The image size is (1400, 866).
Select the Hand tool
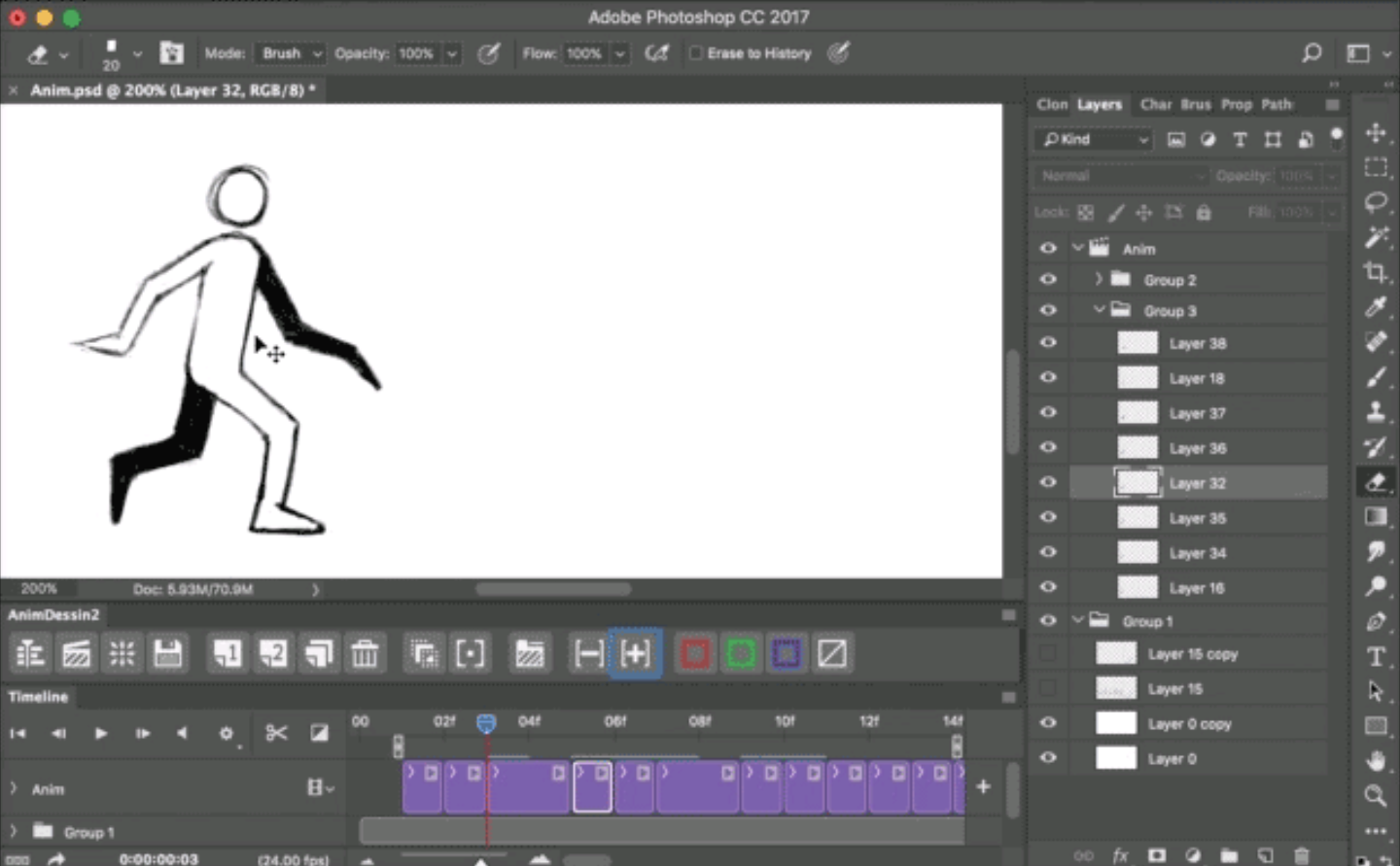[x=1377, y=761]
